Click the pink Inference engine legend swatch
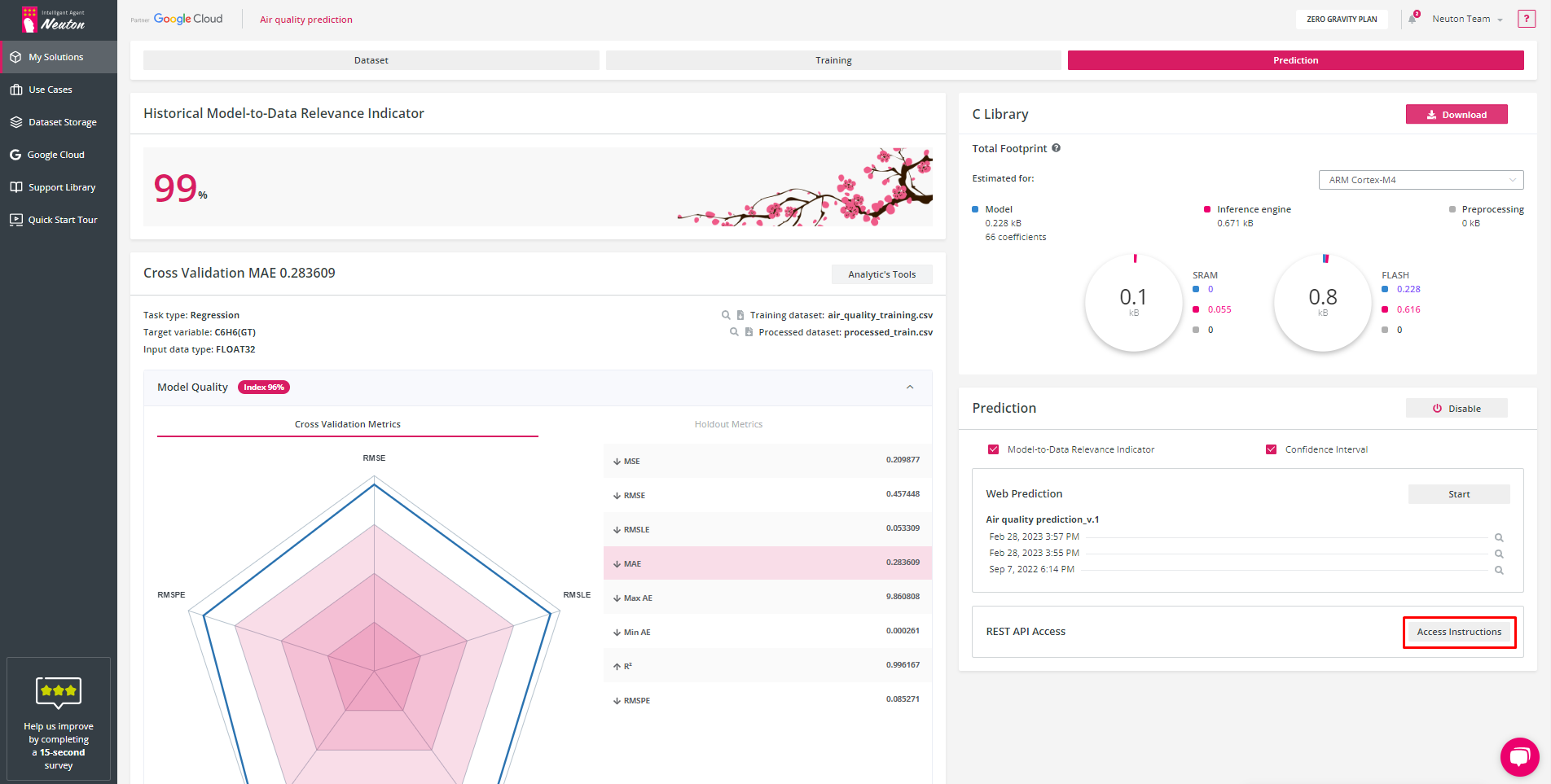1551x784 pixels. point(1207,209)
